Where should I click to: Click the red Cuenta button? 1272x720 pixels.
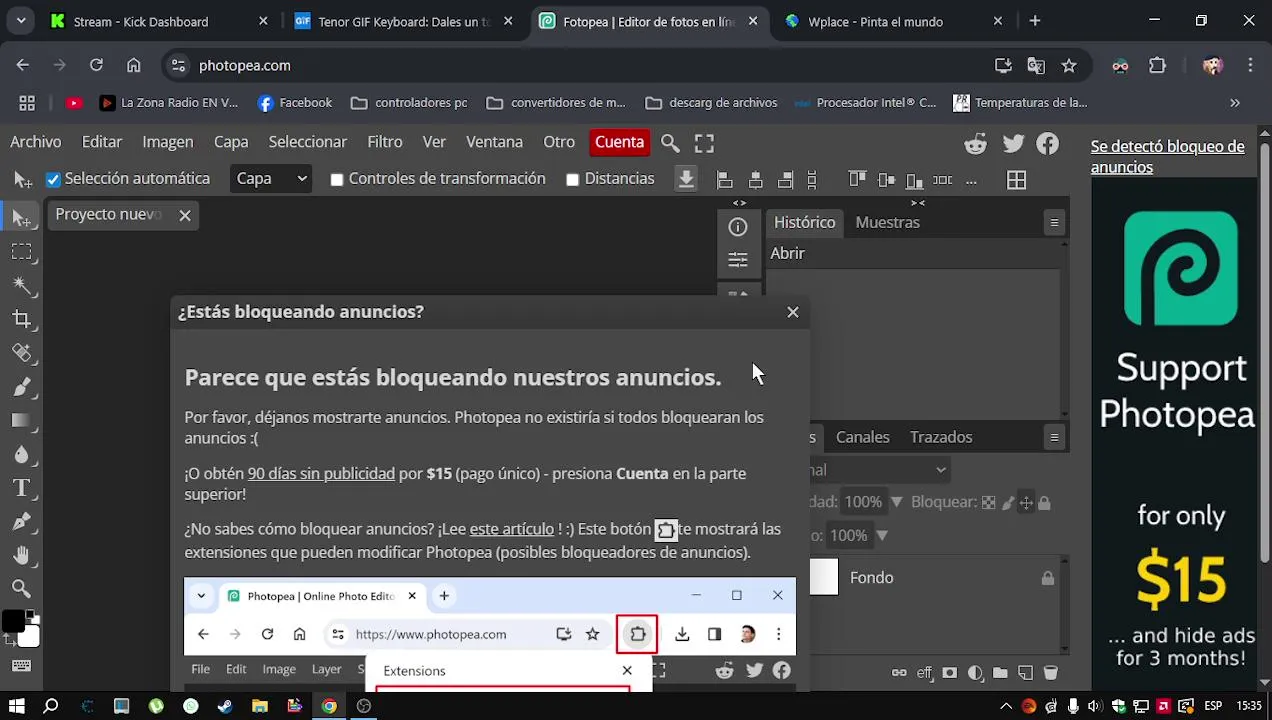click(620, 142)
